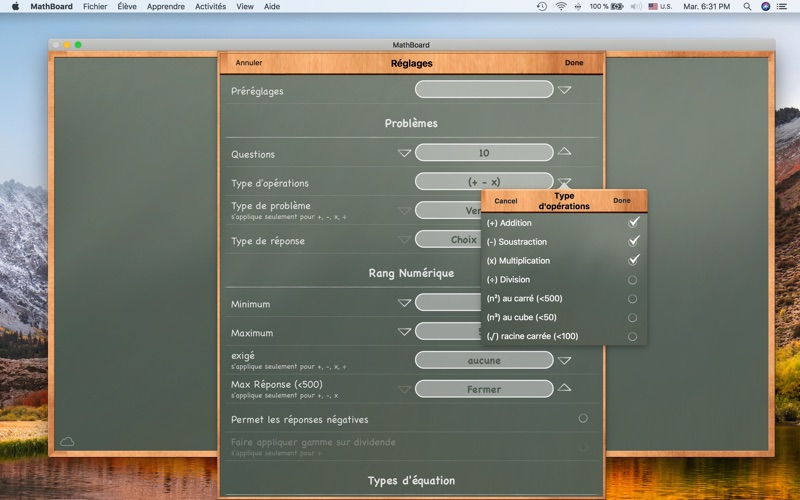
Task: Click the Siri icon
Action: click(765, 7)
